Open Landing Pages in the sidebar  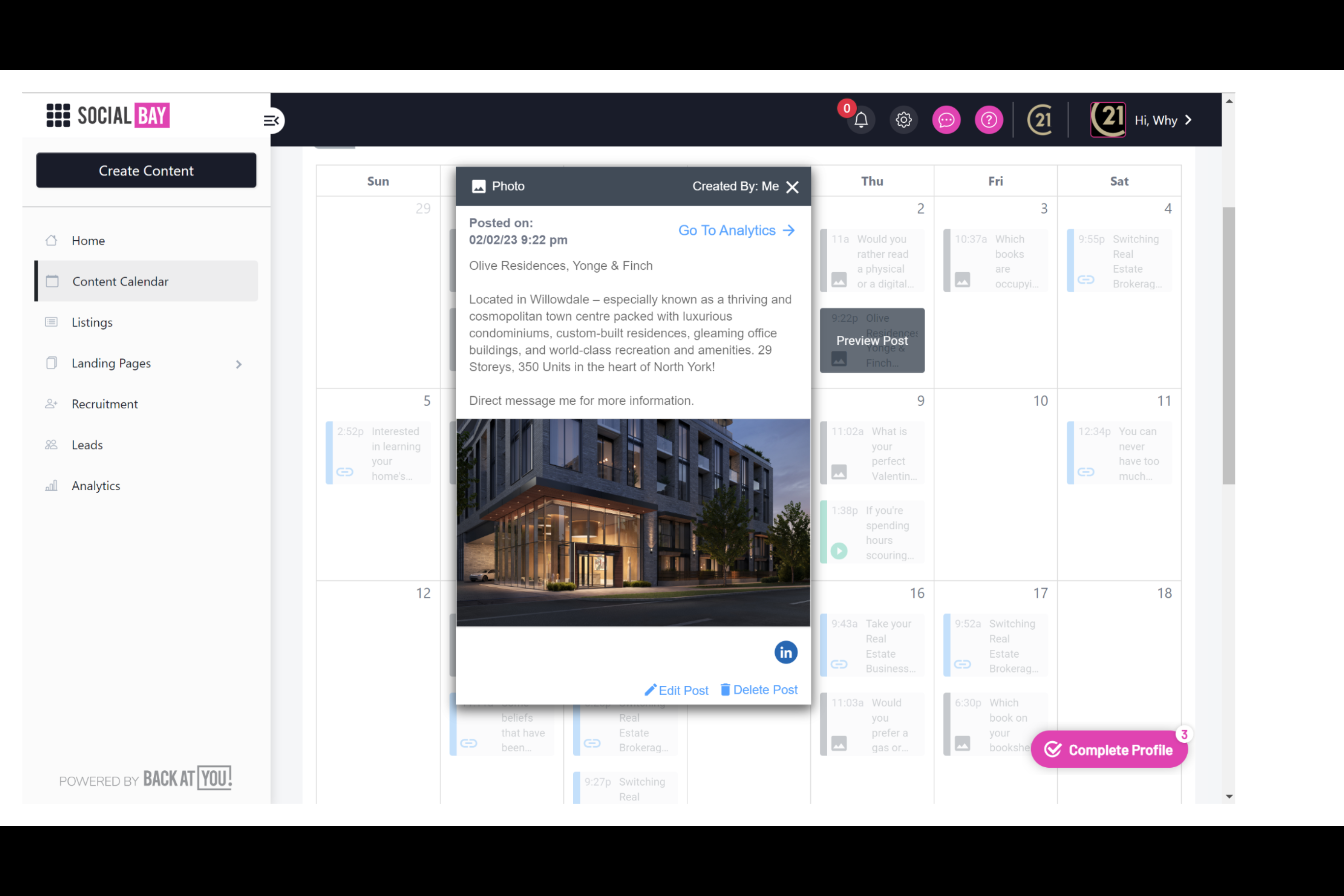(x=112, y=364)
